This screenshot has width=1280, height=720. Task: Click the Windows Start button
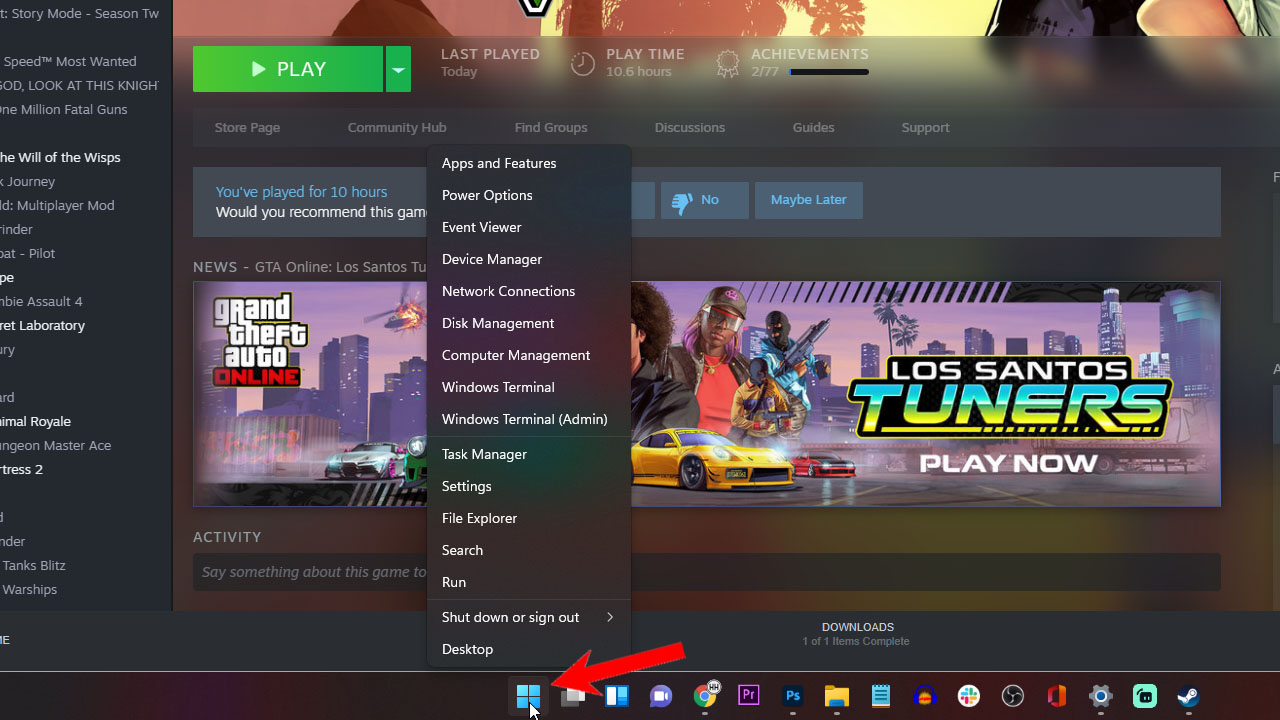tap(528, 696)
